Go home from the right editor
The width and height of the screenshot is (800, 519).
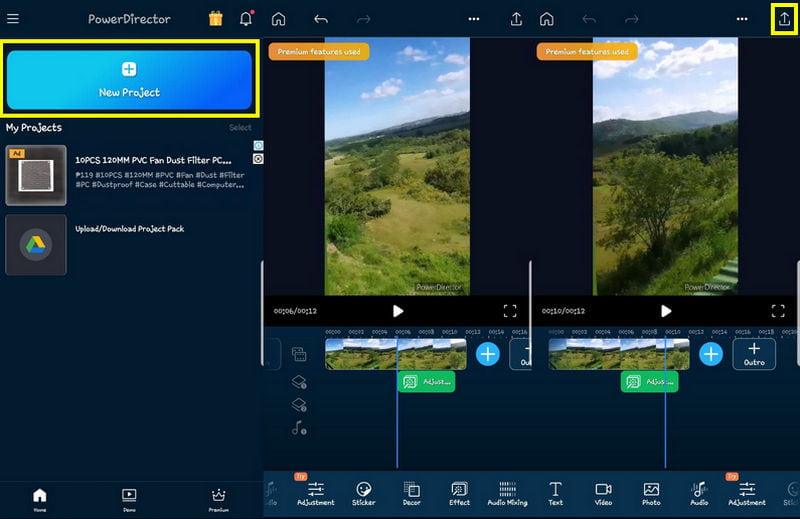tap(546, 19)
